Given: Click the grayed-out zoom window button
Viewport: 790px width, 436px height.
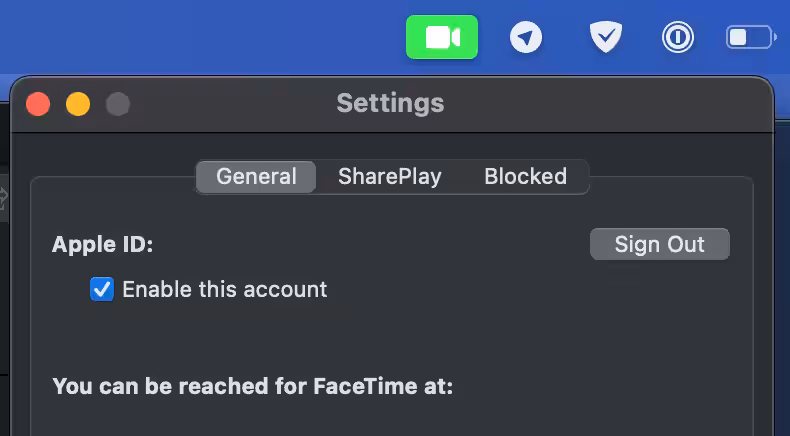Looking at the screenshot, I should (x=118, y=104).
